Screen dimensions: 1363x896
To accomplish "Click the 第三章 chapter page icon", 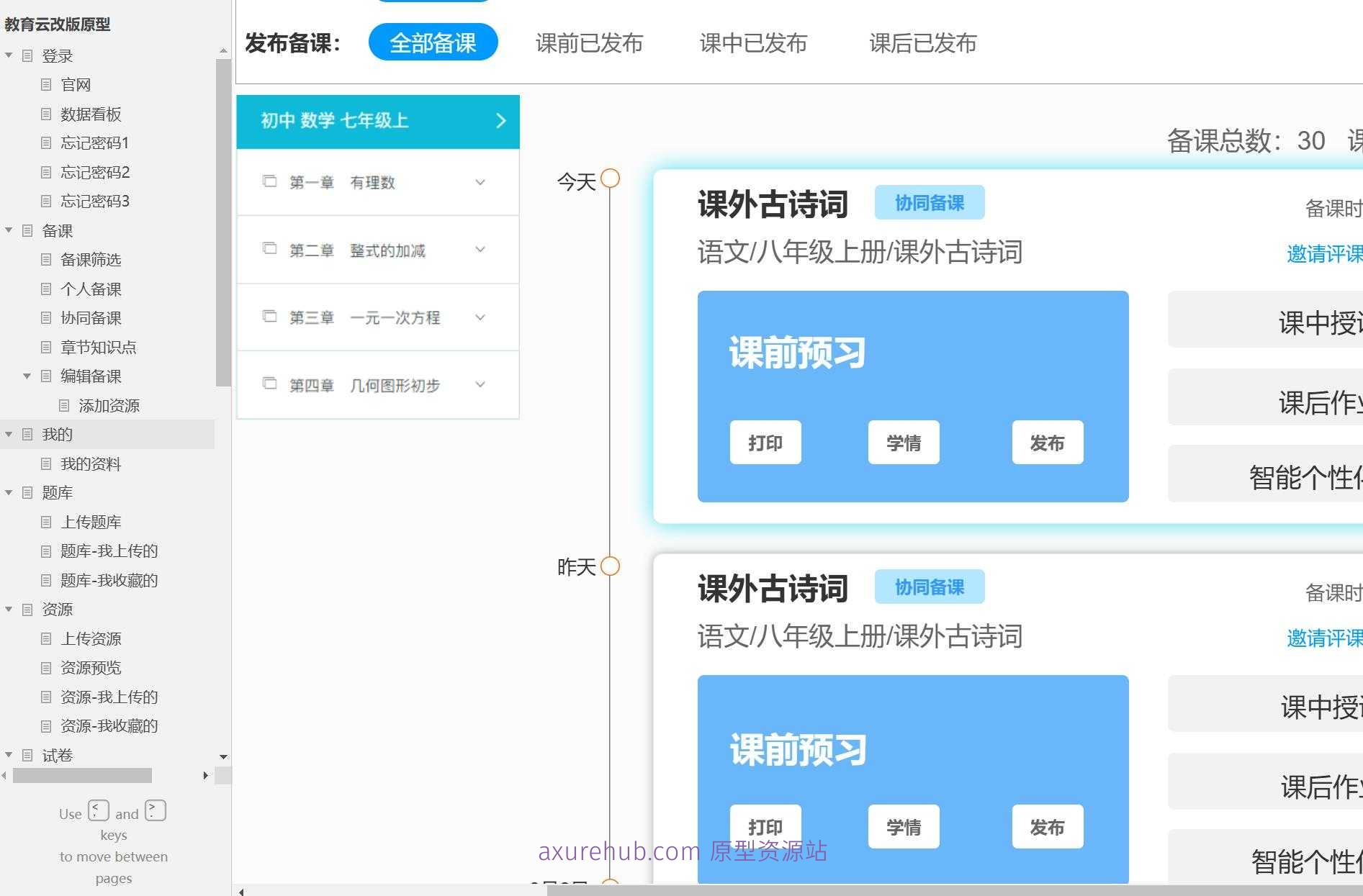I will click(269, 317).
